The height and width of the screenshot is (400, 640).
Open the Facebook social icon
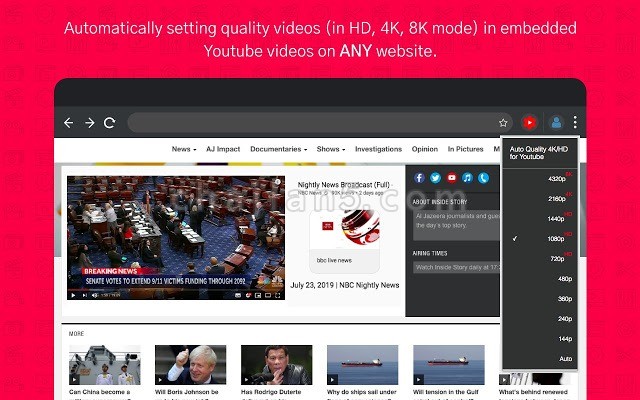click(x=419, y=178)
